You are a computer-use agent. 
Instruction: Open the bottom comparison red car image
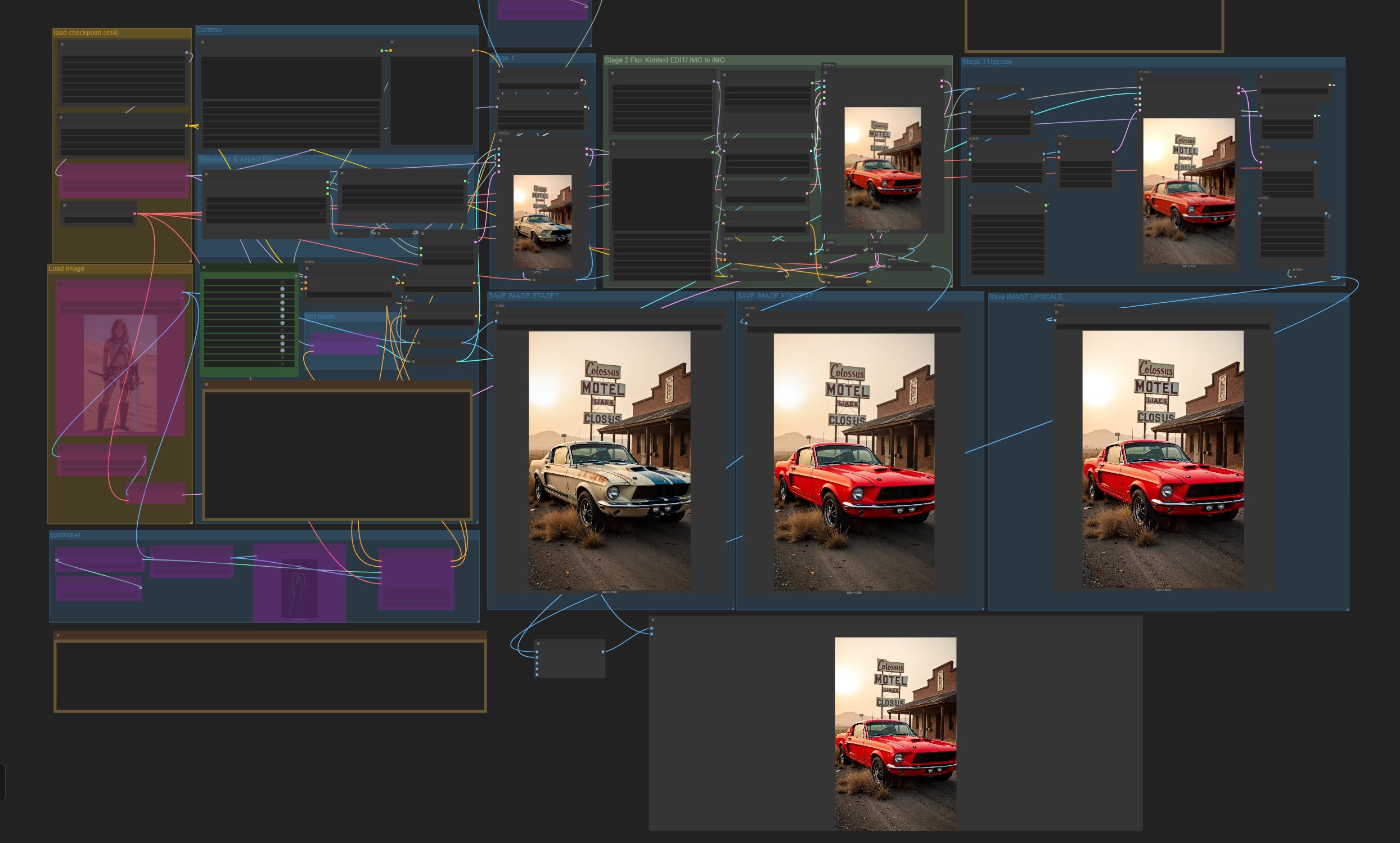point(895,733)
